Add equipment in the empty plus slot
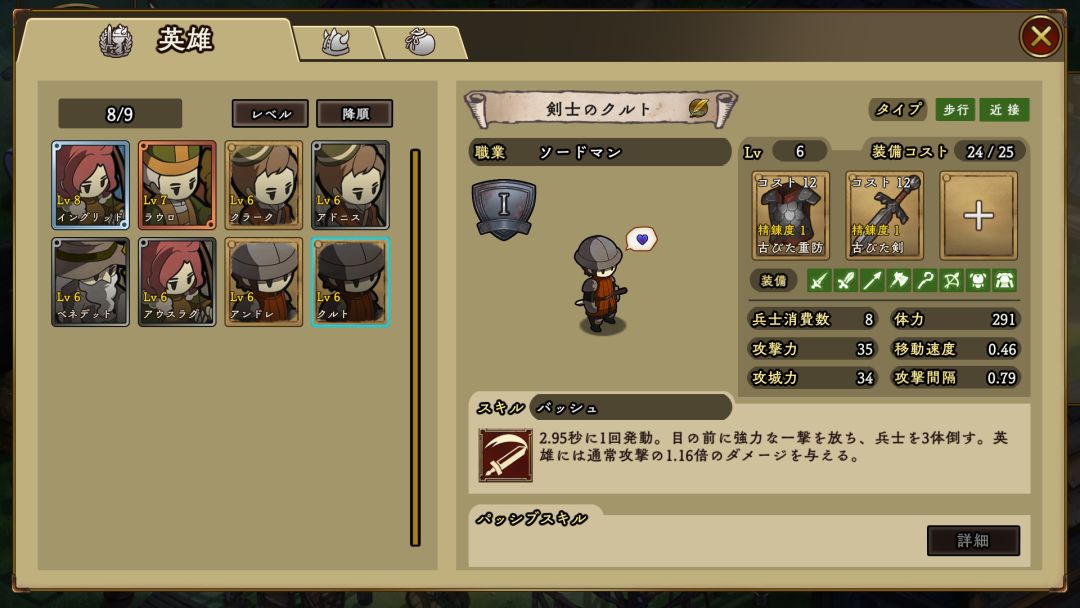Screen dimensions: 1080x608 (978, 216)
